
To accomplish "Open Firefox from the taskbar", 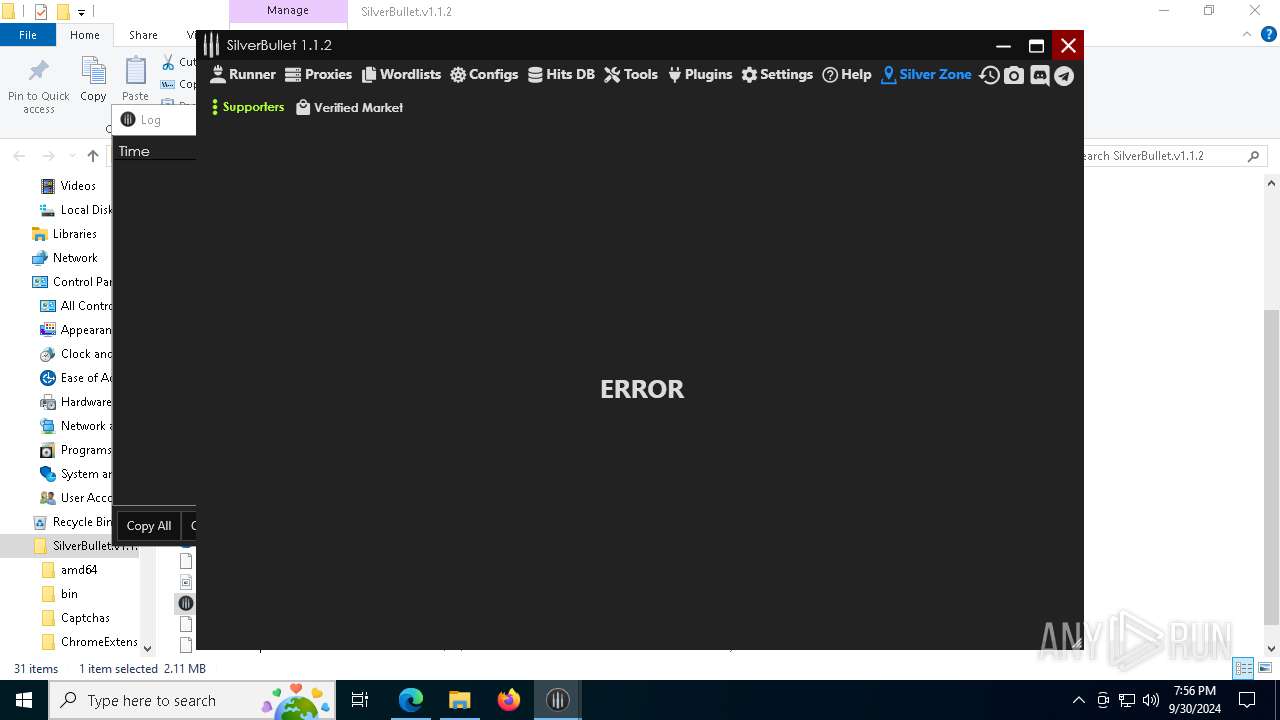I will 509,700.
